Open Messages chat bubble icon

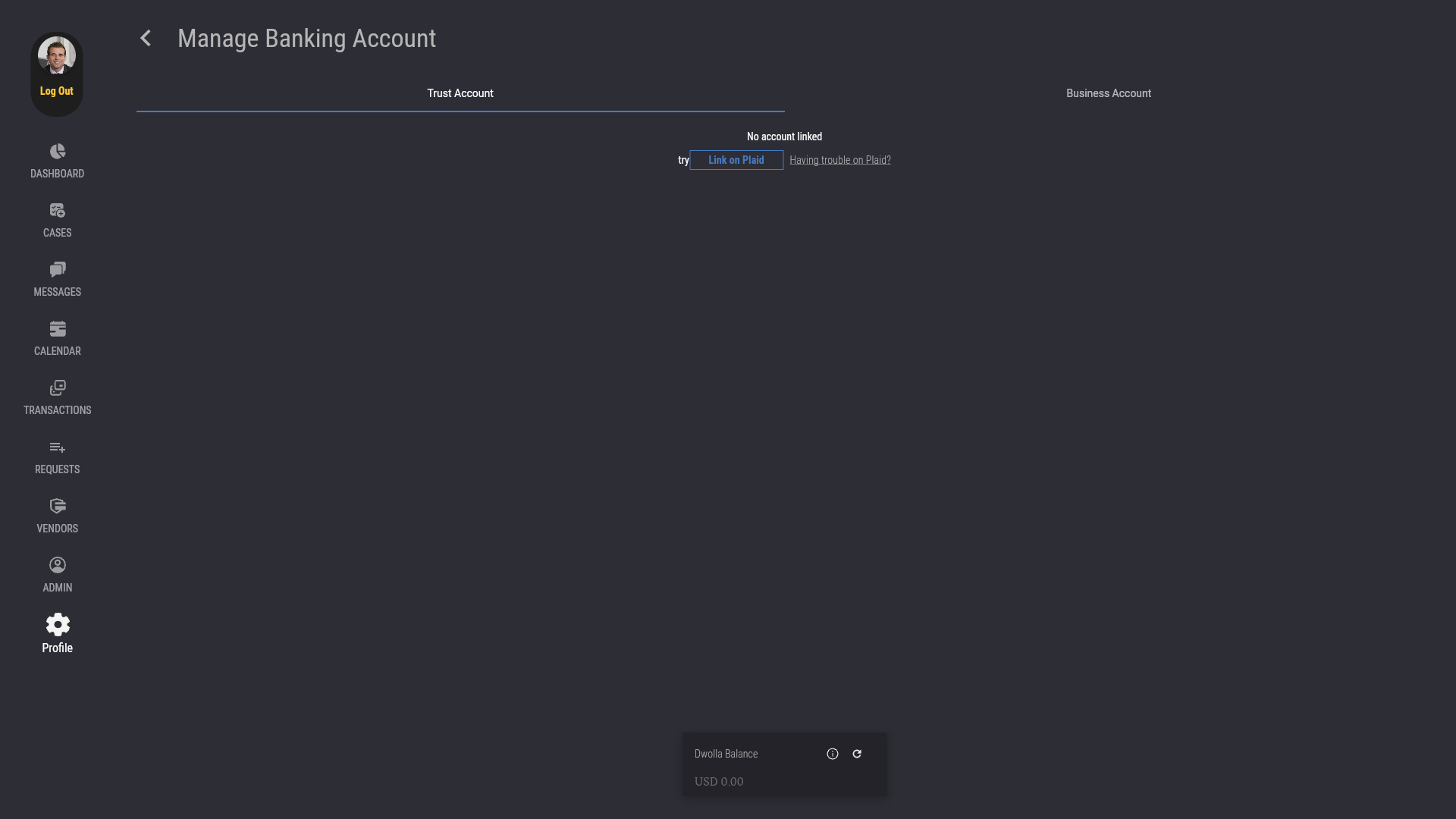(x=58, y=270)
